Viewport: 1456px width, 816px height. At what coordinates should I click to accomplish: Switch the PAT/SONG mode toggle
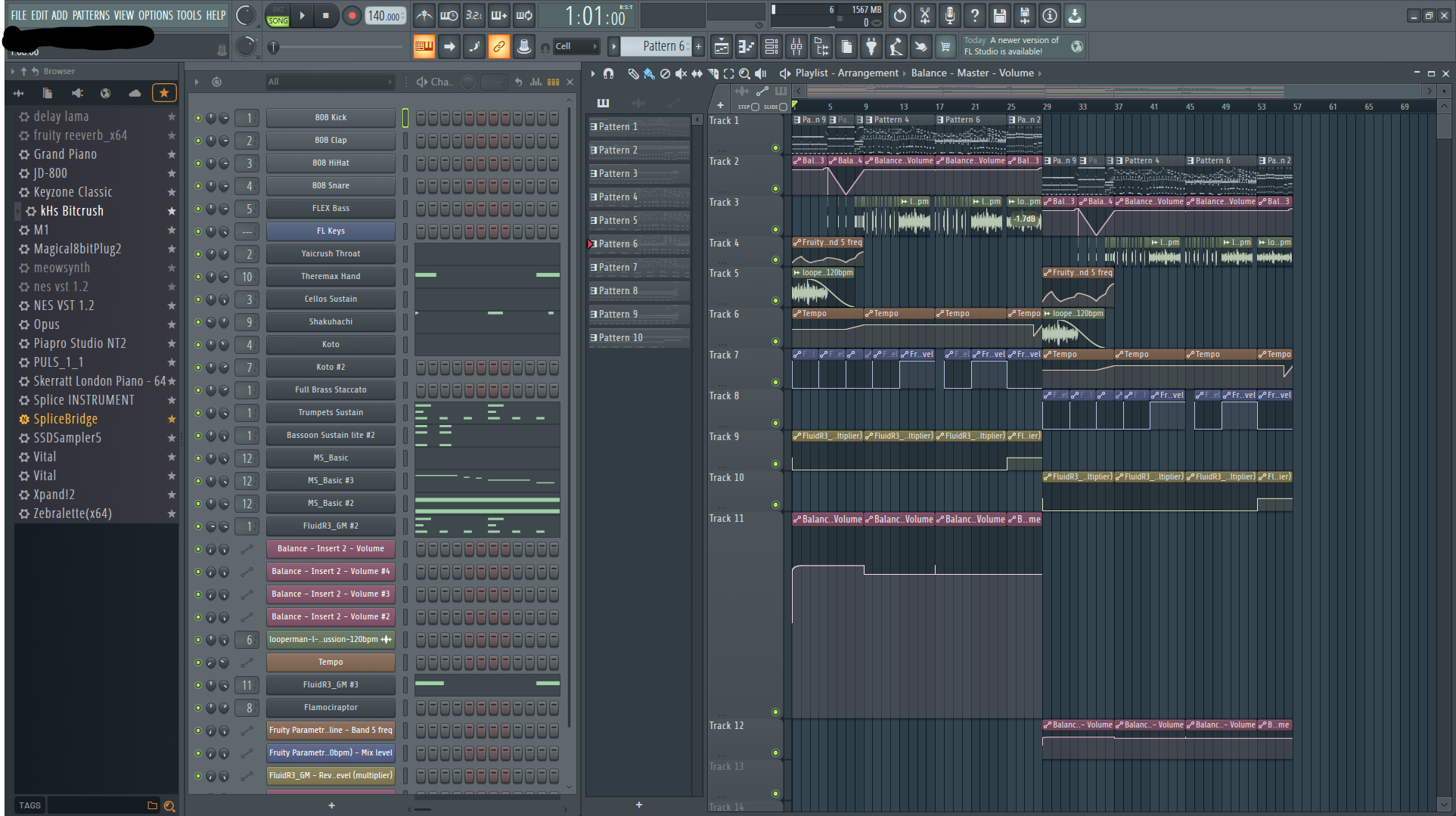coord(278,16)
